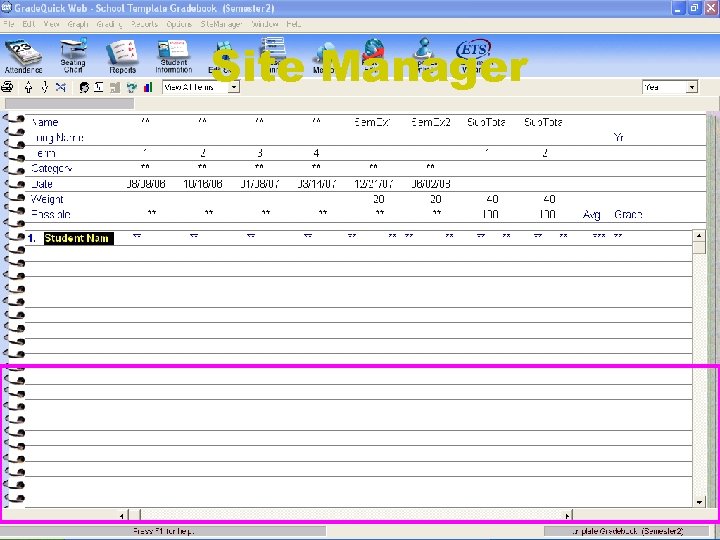Click the Category row label

[x=52, y=169]
